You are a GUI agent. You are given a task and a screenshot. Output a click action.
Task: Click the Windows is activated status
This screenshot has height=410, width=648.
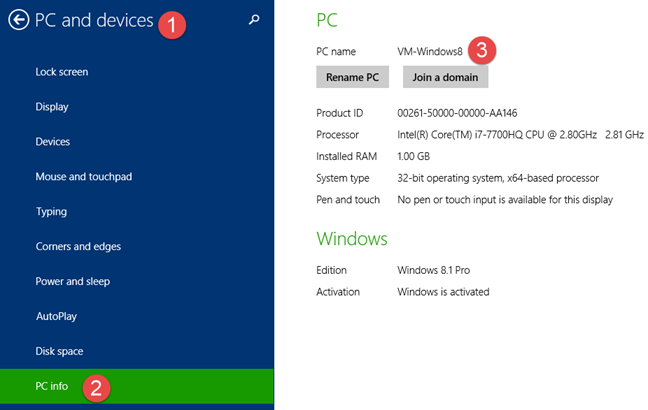tap(443, 292)
